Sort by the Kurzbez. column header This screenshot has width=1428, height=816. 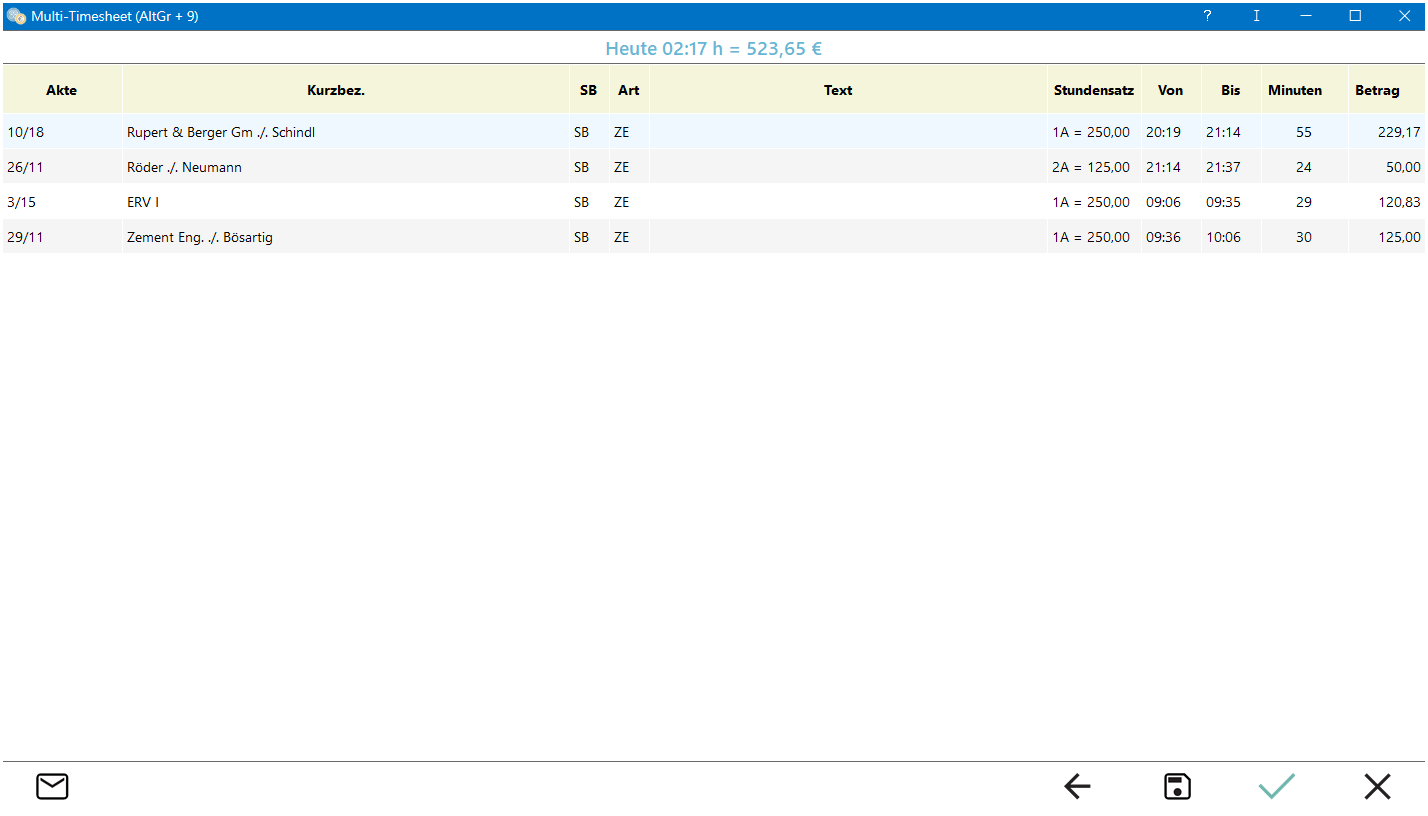335,90
